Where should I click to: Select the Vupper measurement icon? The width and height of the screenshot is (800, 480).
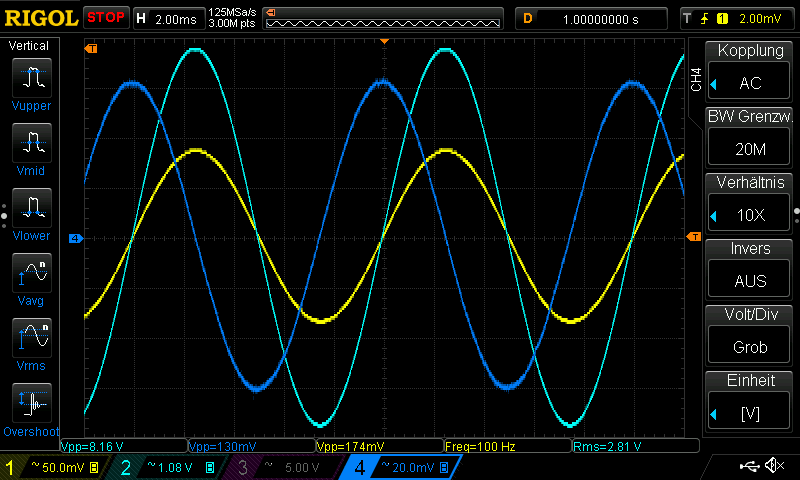pos(32,78)
